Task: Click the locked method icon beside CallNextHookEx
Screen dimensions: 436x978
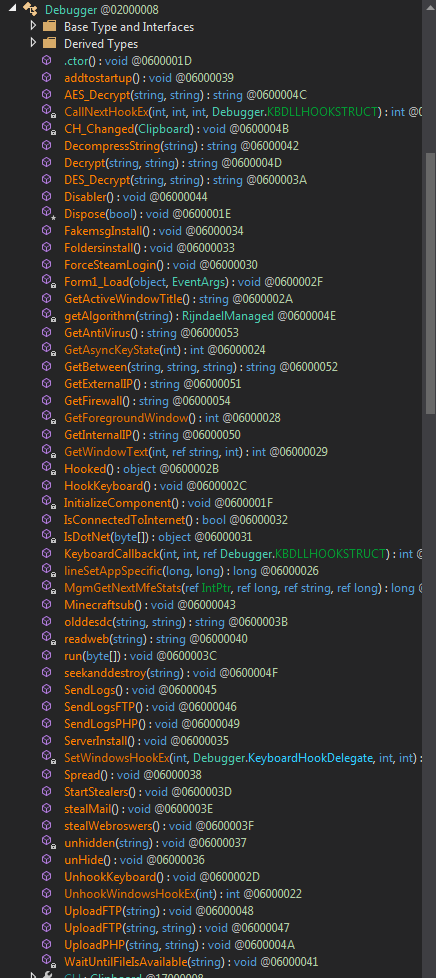Action: coord(49,112)
